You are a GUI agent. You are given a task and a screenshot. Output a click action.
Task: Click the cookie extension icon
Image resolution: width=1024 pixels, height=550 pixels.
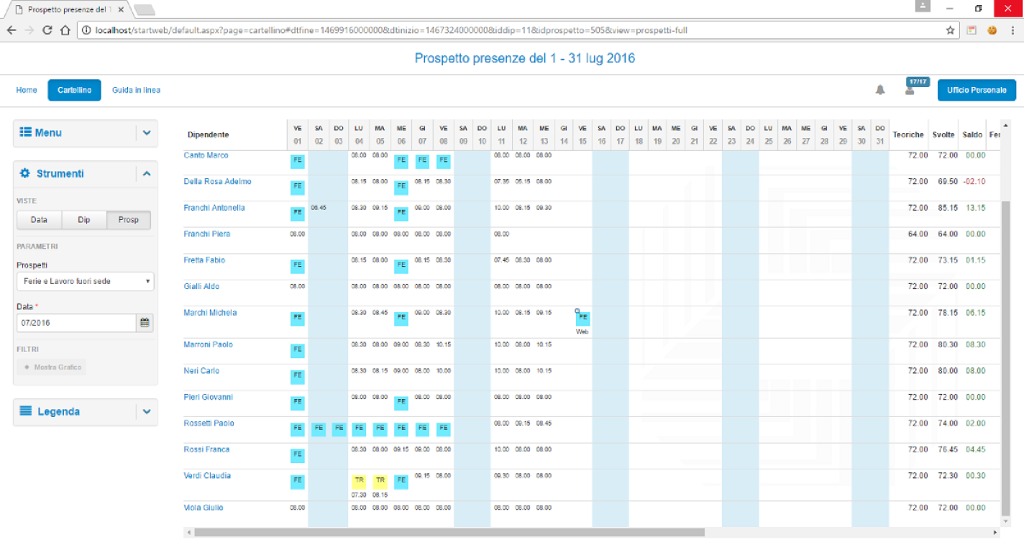pos(991,30)
